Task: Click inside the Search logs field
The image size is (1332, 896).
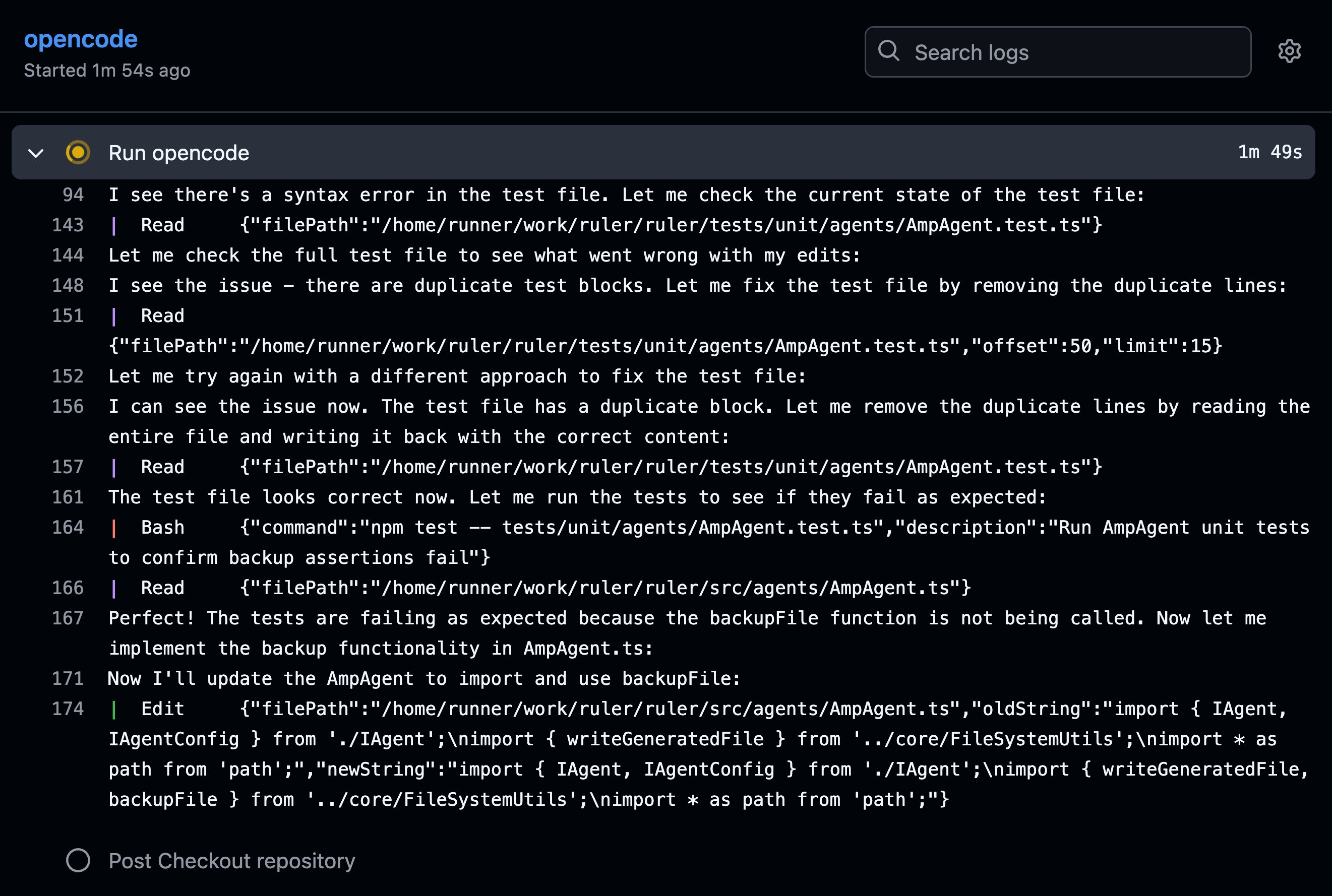Action: 1058,51
